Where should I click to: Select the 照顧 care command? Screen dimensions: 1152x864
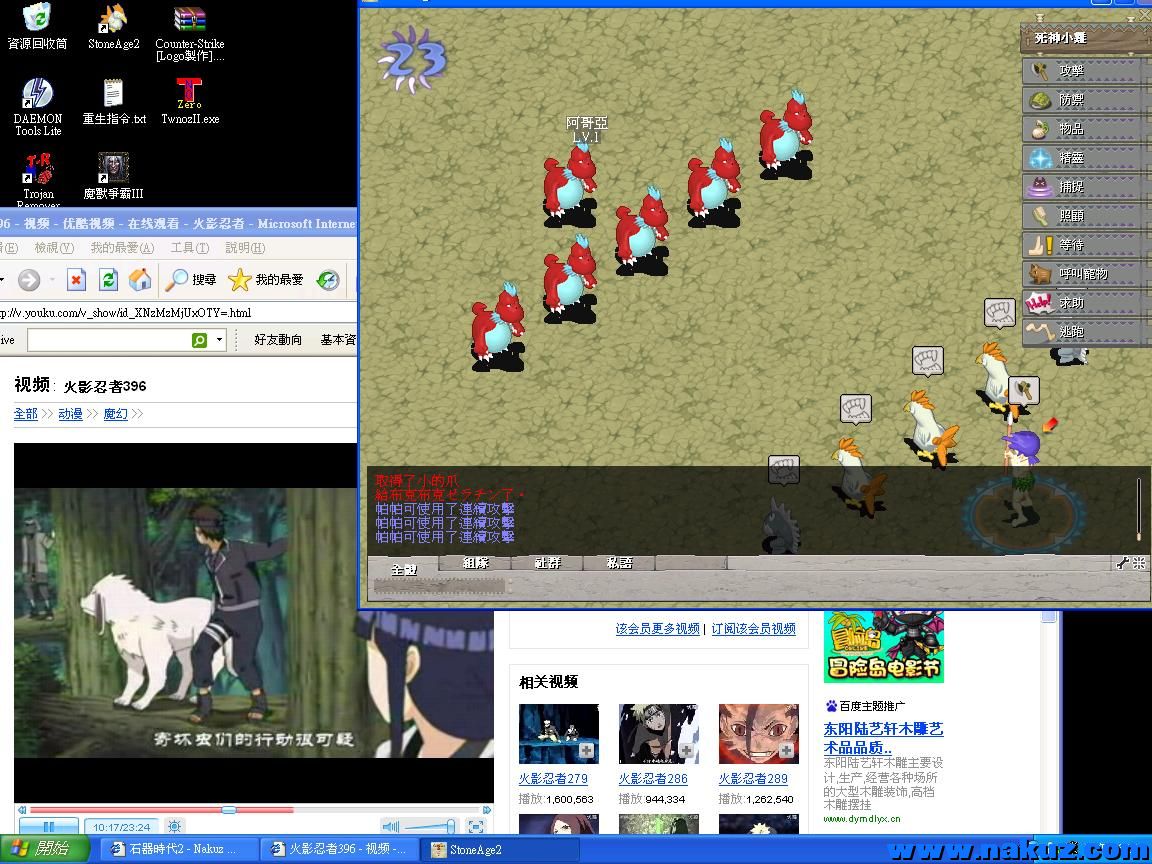1081,216
